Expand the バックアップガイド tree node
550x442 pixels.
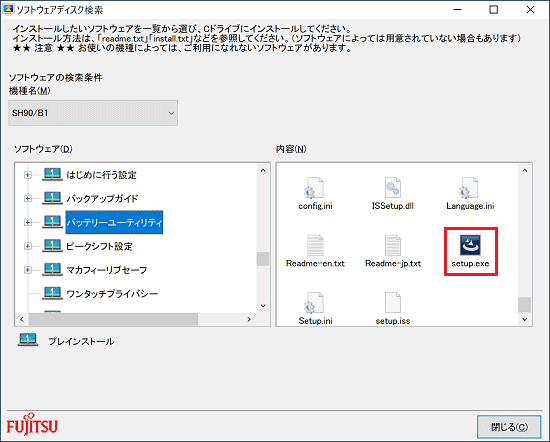[x=28, y=199]
